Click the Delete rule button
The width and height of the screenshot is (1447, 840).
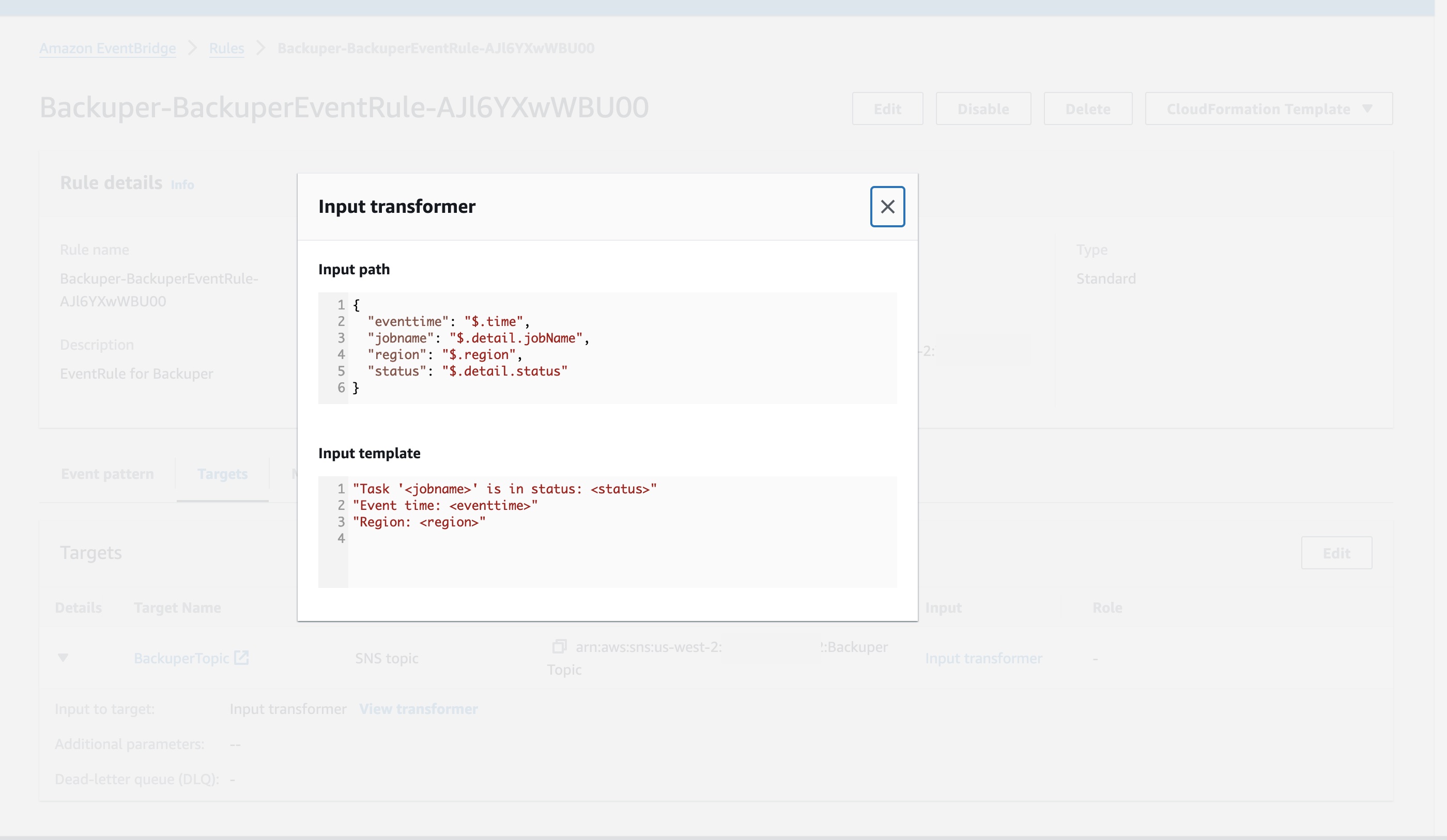pos(1087,108)
